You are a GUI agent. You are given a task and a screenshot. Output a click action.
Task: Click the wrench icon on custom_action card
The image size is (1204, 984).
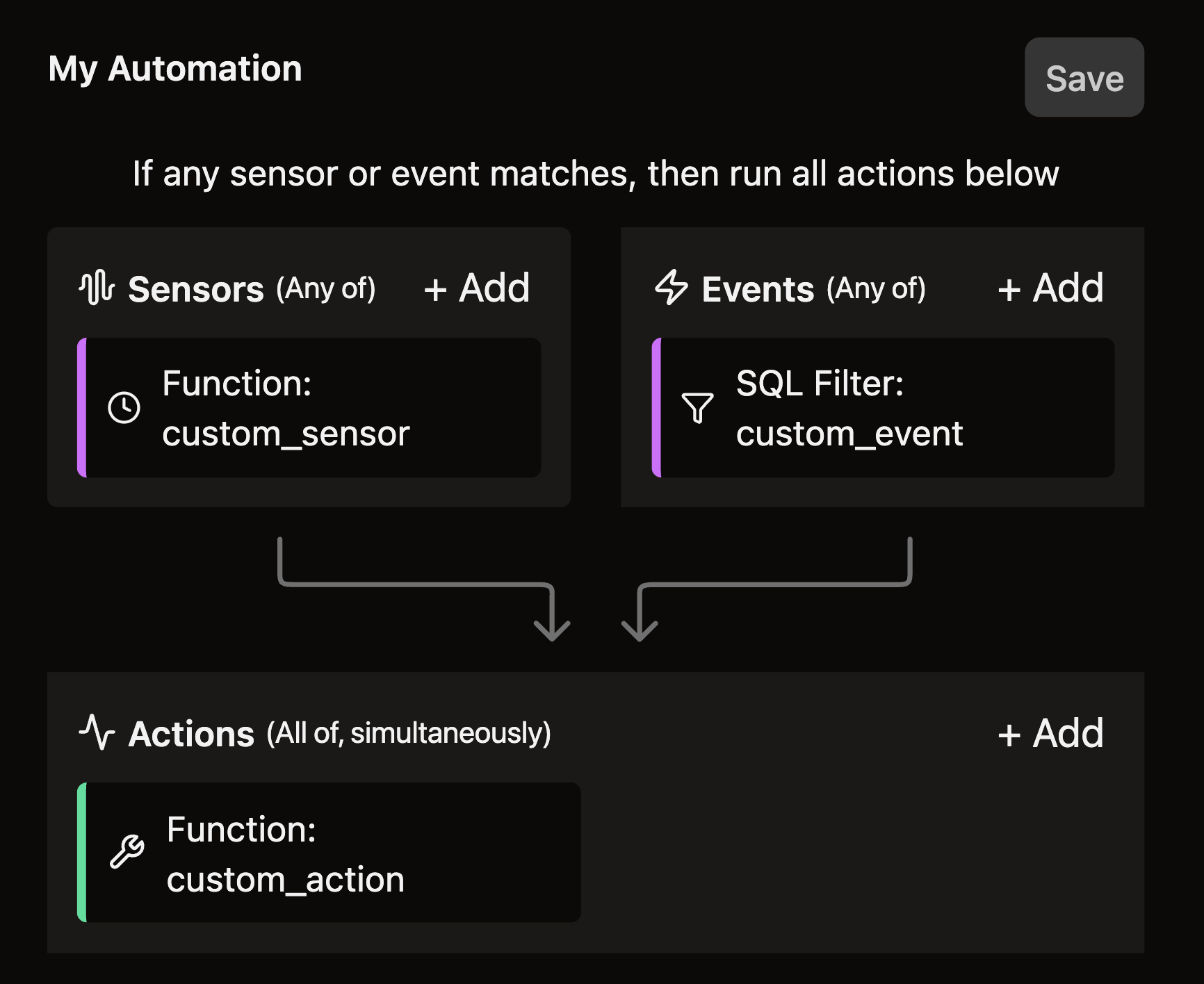(127, 852)
